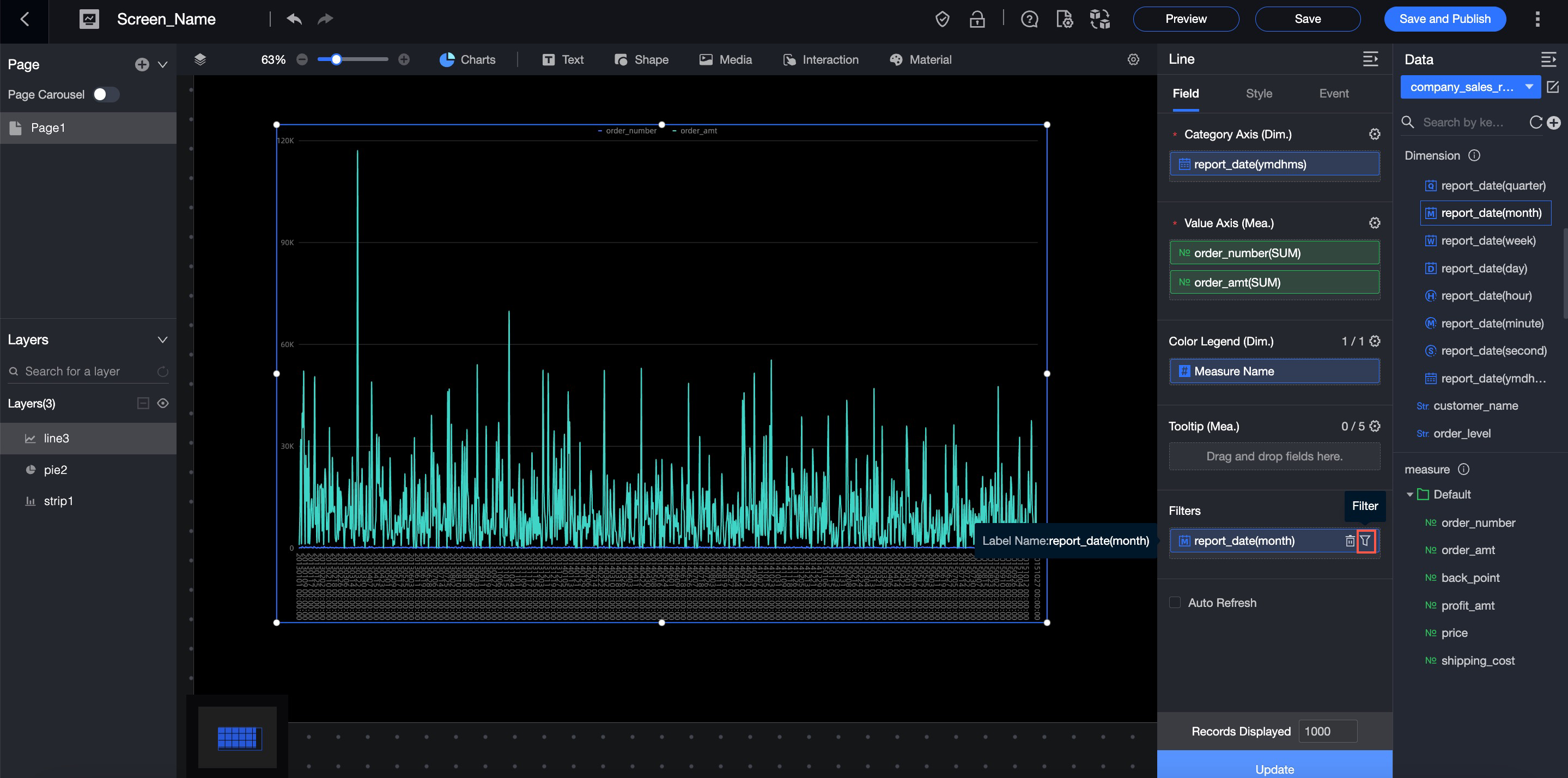This screenshot has width=1568, height=778.
Task: Click the add page plus icon
Action: [x=142, y=64]
